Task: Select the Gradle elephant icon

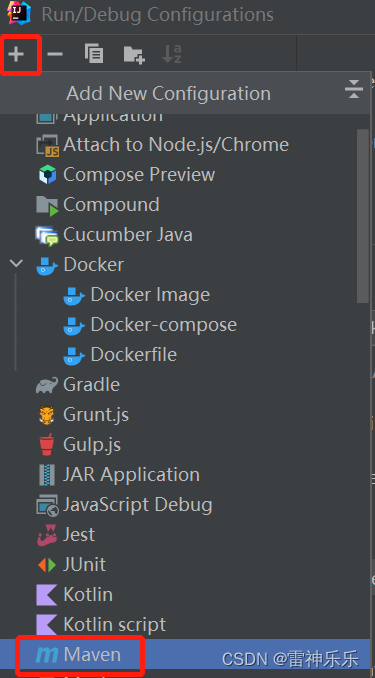Action: pos(47,385)
